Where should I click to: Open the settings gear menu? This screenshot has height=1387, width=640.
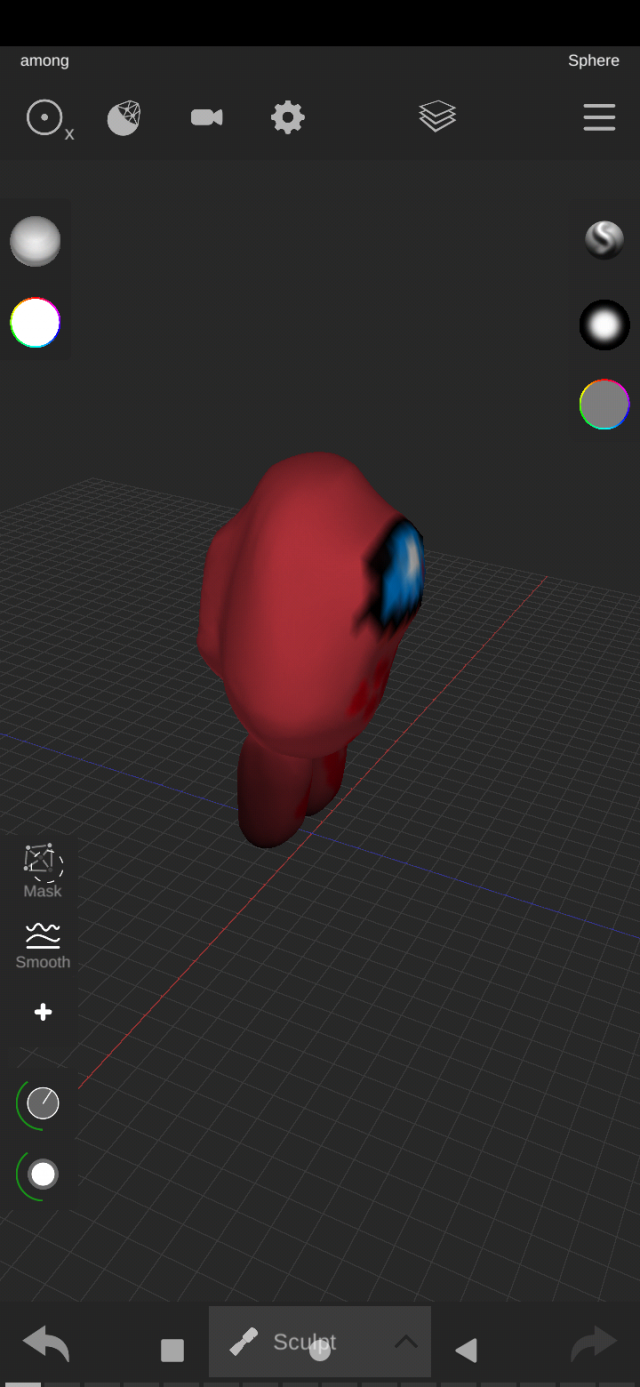pos(287,118)
